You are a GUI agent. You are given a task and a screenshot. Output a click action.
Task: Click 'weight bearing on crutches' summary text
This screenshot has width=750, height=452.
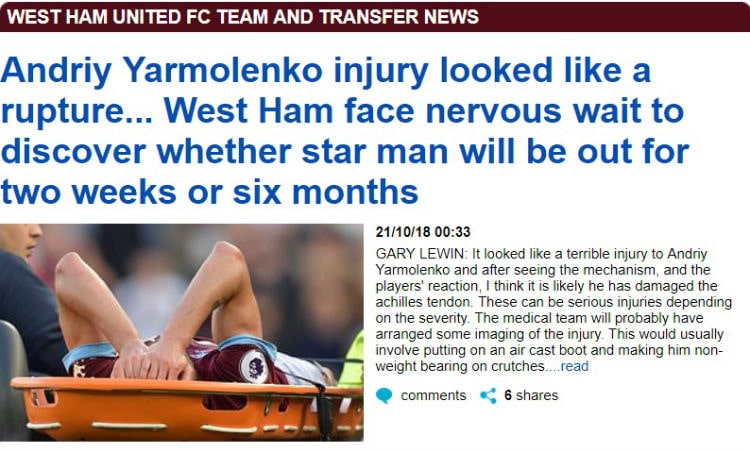click(460, 366)
